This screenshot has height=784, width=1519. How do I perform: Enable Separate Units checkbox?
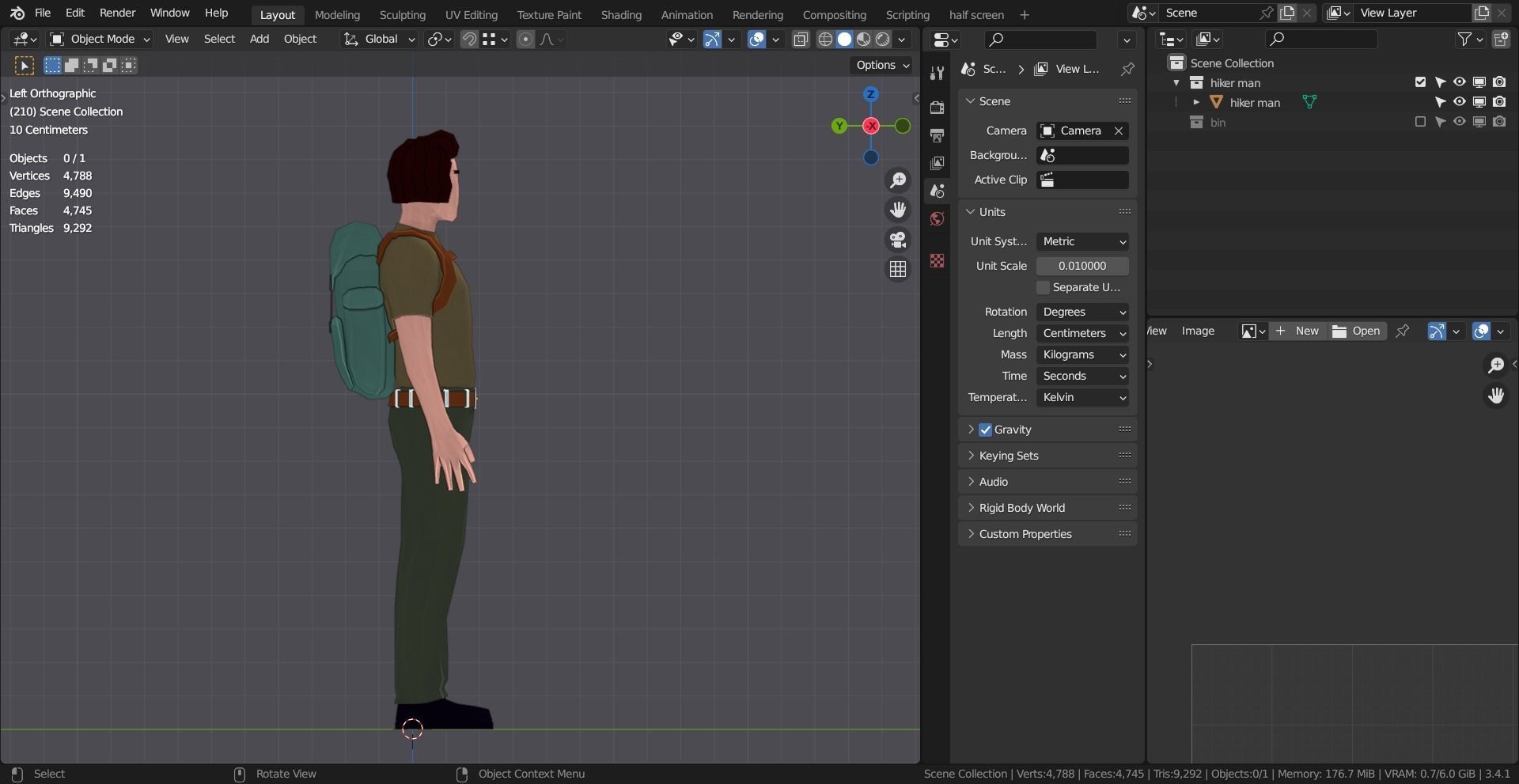(x=1043, y=287)
